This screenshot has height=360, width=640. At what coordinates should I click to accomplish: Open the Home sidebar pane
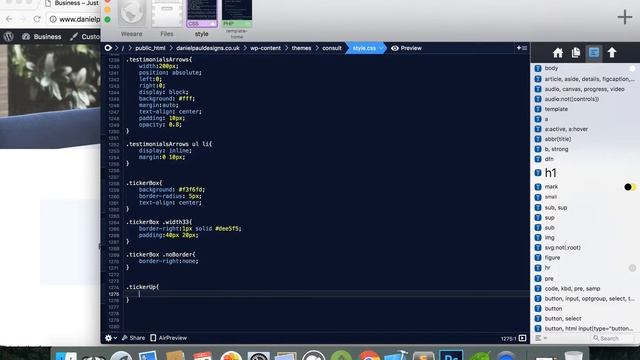[558, 53]
